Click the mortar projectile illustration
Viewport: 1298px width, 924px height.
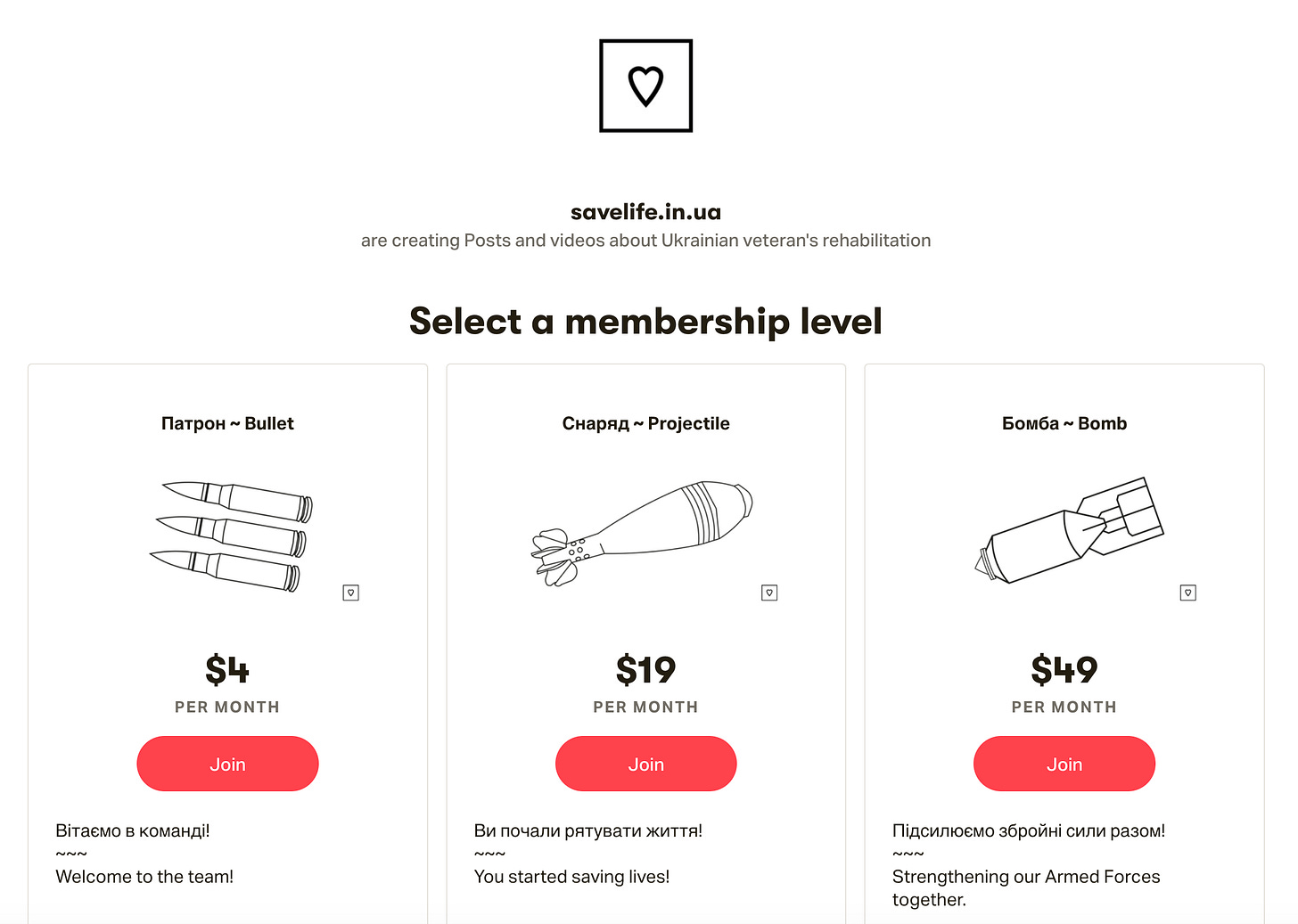pos(642,534)
